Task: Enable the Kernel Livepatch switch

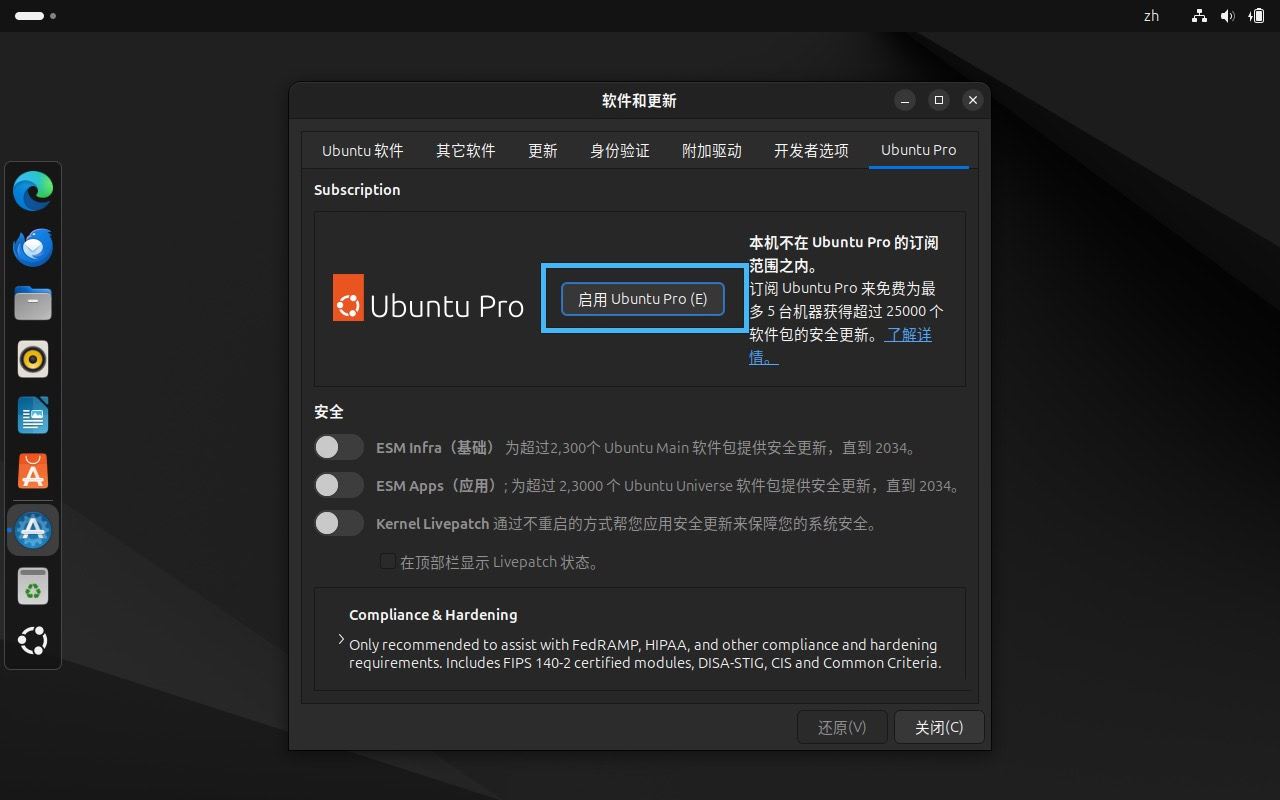Action: [x=338, y=523]
